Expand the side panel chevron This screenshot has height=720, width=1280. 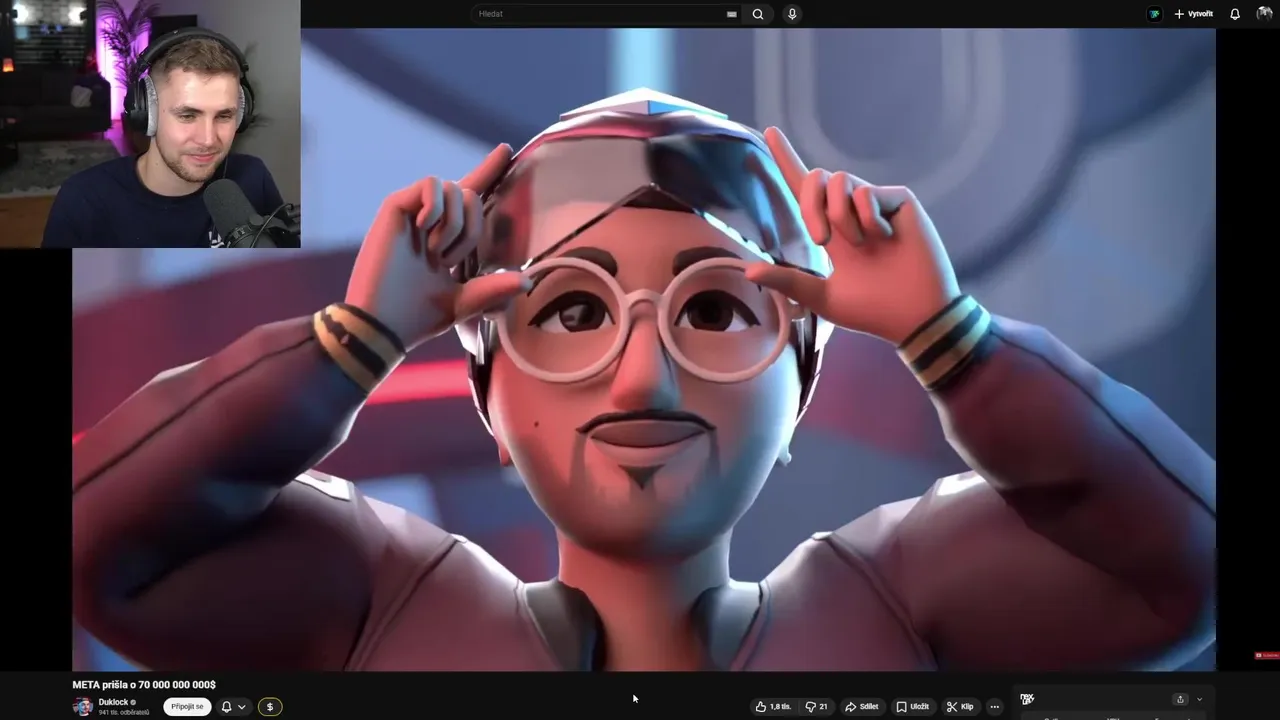pos(1199,699)
